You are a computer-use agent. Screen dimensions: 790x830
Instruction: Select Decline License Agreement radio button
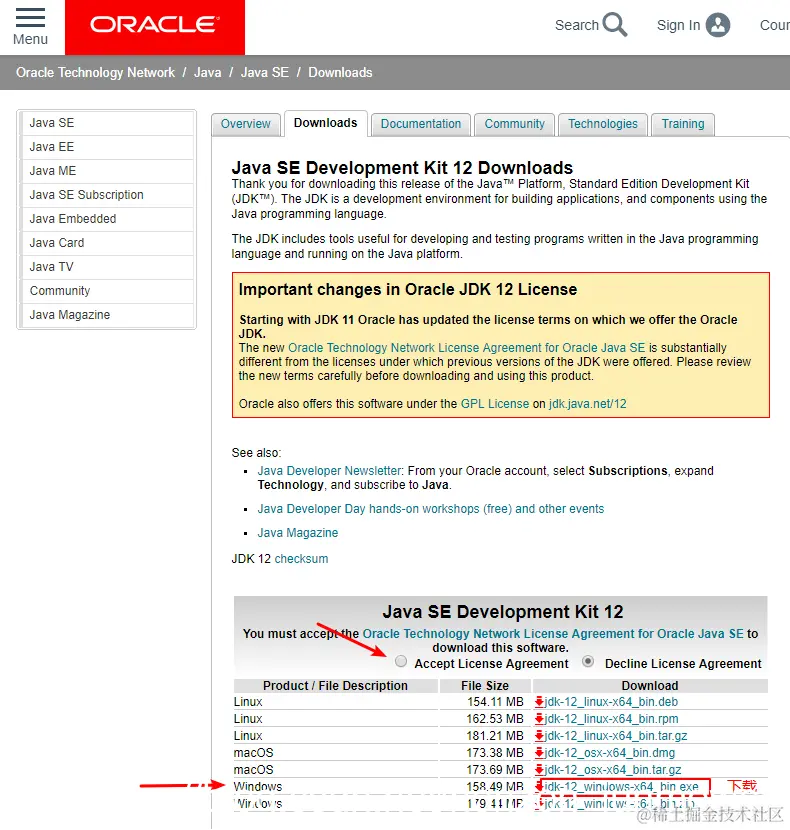tap(588, 662)
